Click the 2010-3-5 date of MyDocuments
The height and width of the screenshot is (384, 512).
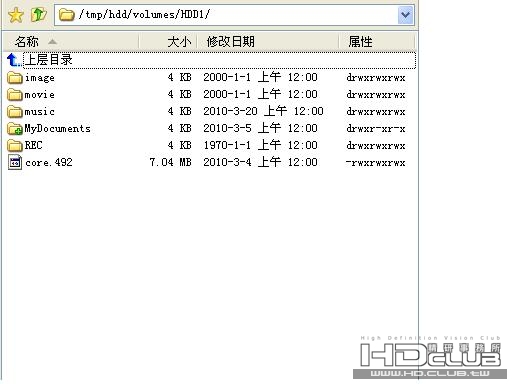pyautogui.click(x=260, y=128)
